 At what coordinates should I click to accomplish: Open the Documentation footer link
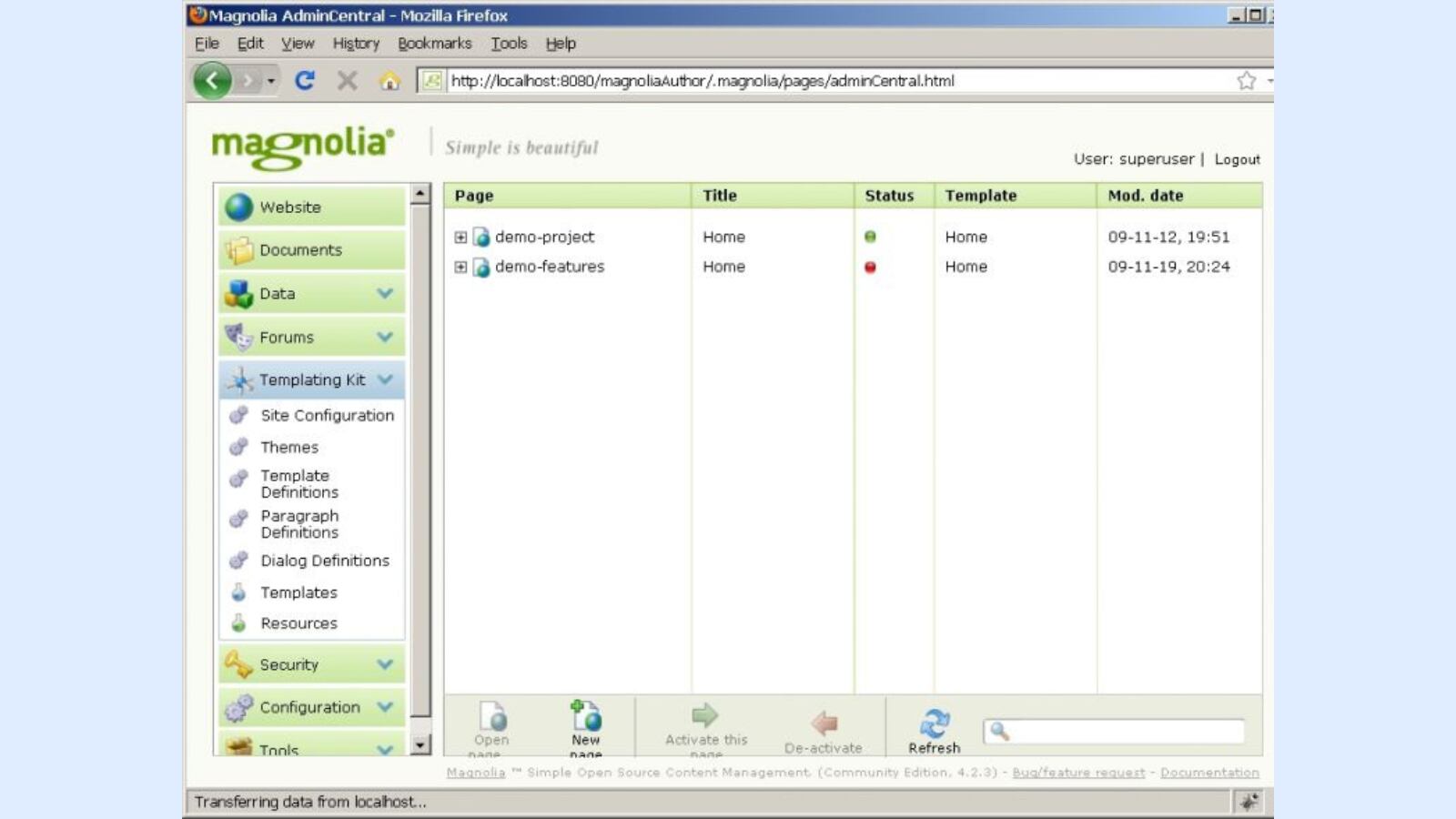[1209, 773]
